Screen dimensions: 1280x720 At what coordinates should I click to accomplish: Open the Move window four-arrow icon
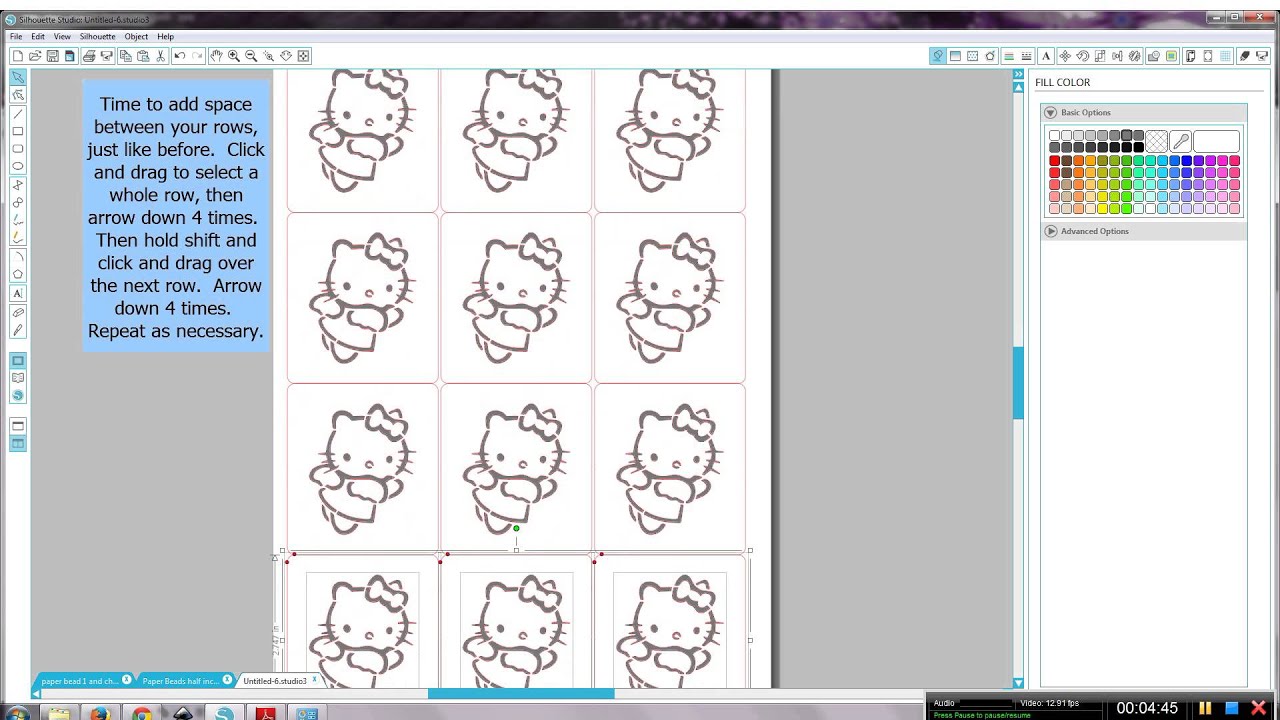(x=1064, y=56)
